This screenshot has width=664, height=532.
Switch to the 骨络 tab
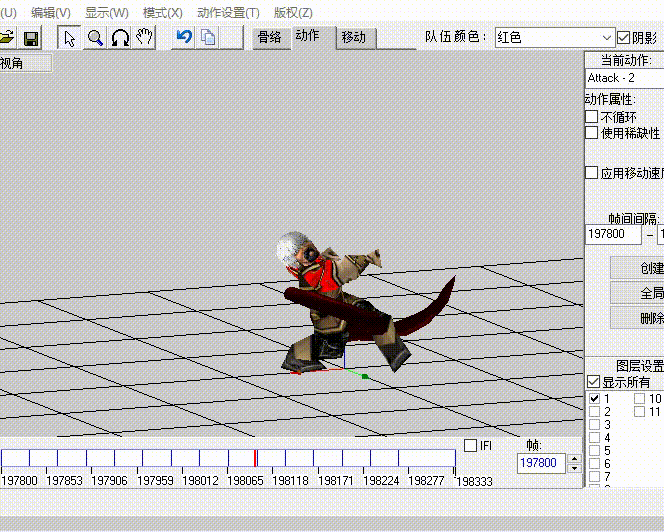coord(270,38)
